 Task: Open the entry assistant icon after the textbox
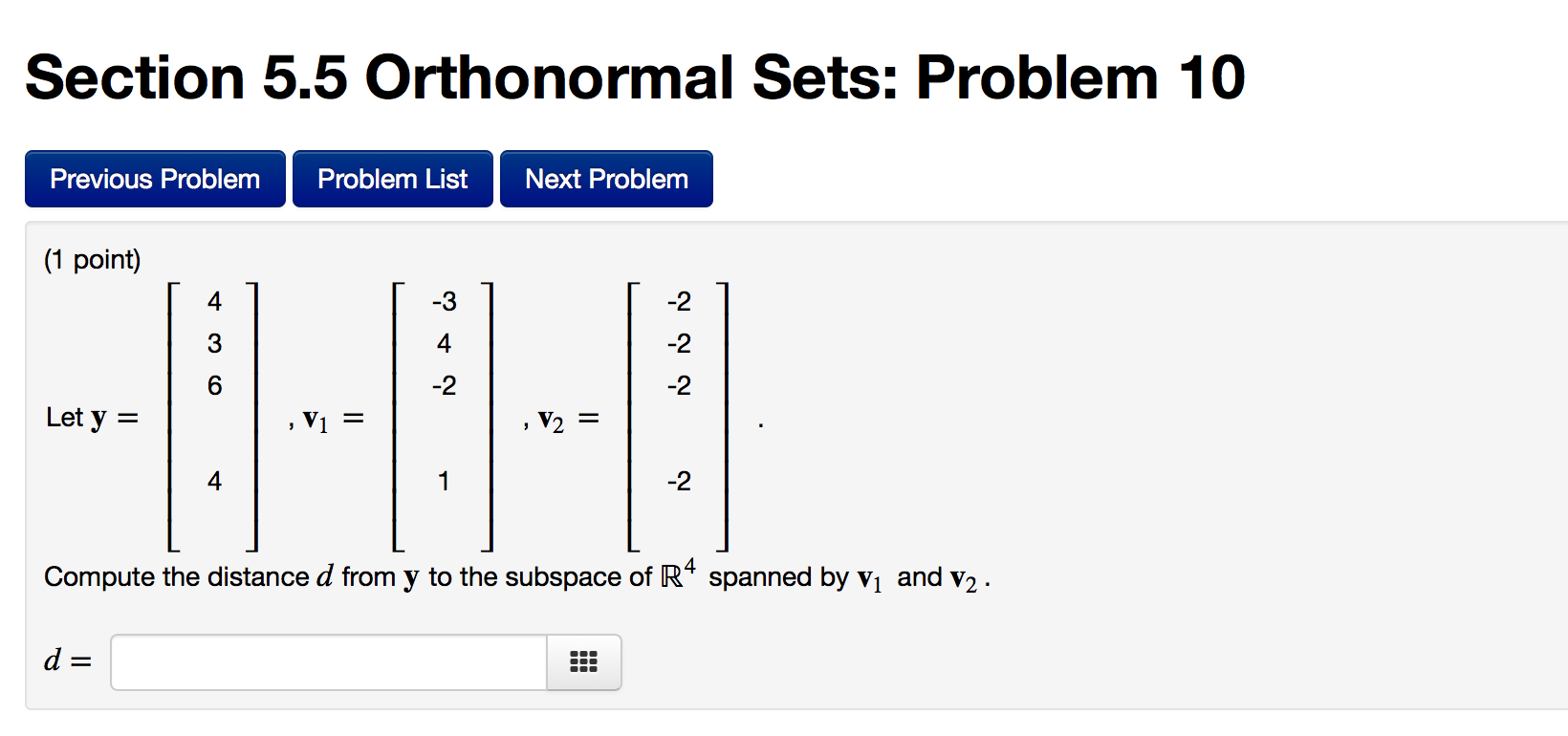(582, 661)
